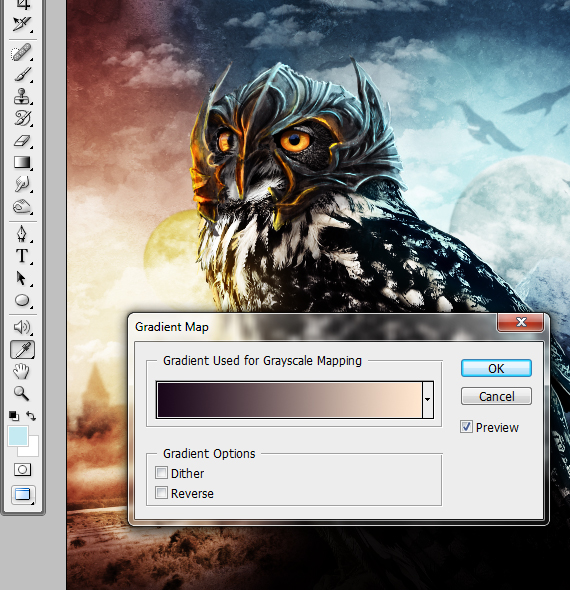Image resolution: width=570 pixels, height=590 pixels.
Task: Select the History Brush tool
Action: coord(22,118)
